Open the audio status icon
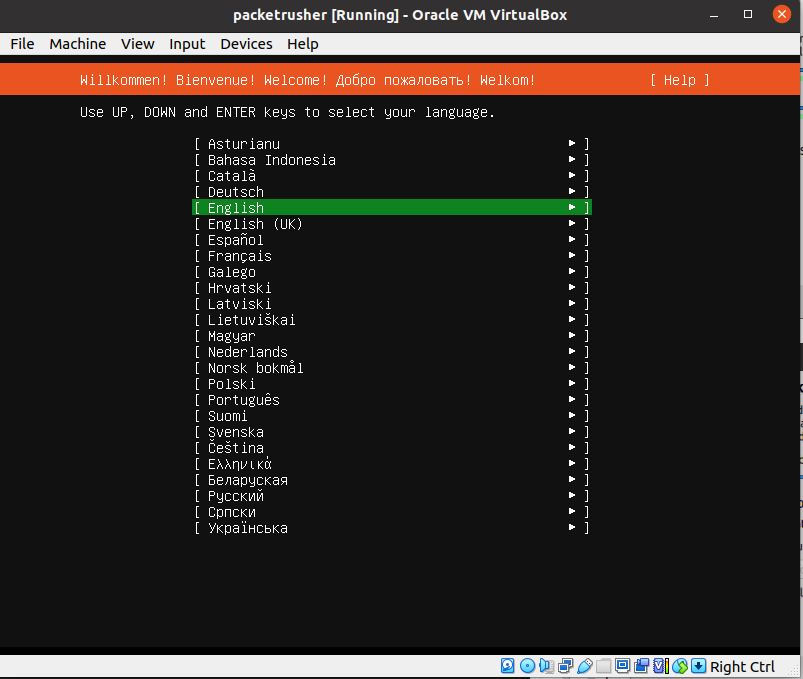This screenshot has width=803, height=679. pos(546,666)
